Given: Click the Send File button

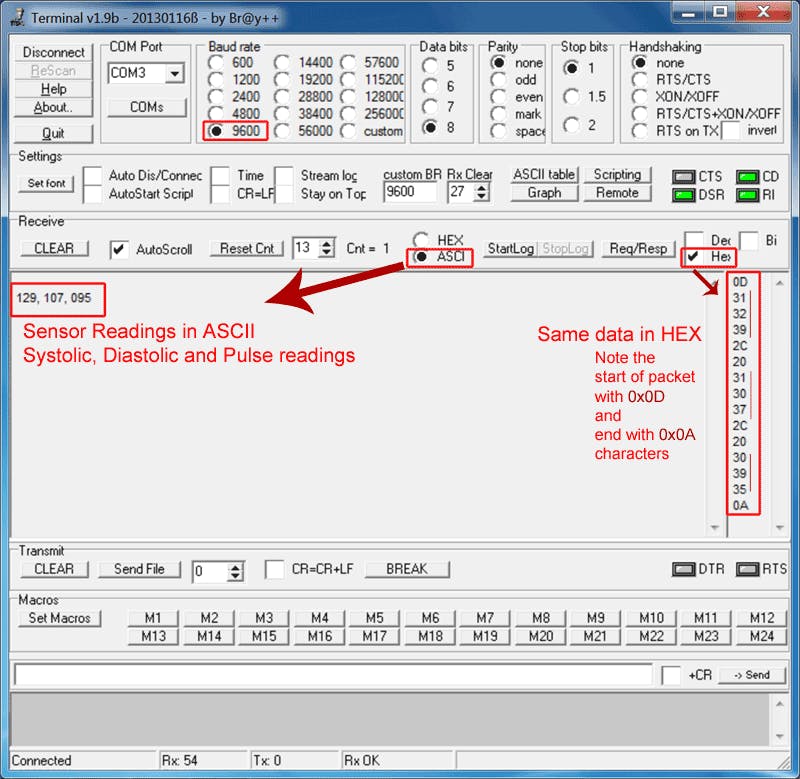Looking at the screenshot, I should (139, 569).
